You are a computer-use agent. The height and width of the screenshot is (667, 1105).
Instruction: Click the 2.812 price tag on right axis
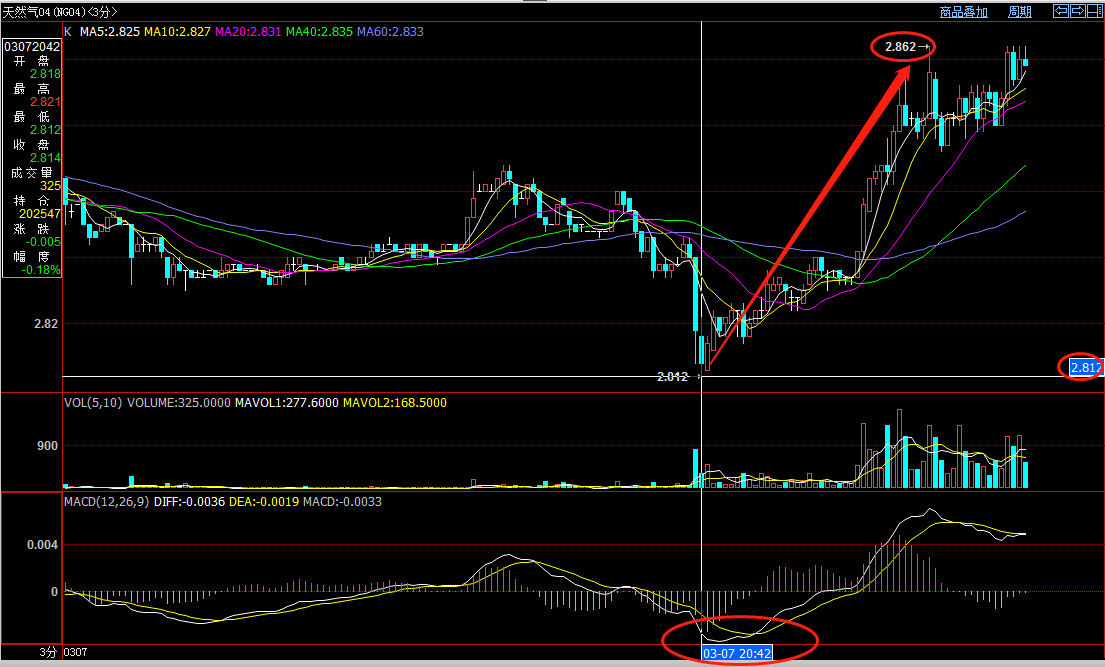pyautogui.click(x=1085, y=368)
